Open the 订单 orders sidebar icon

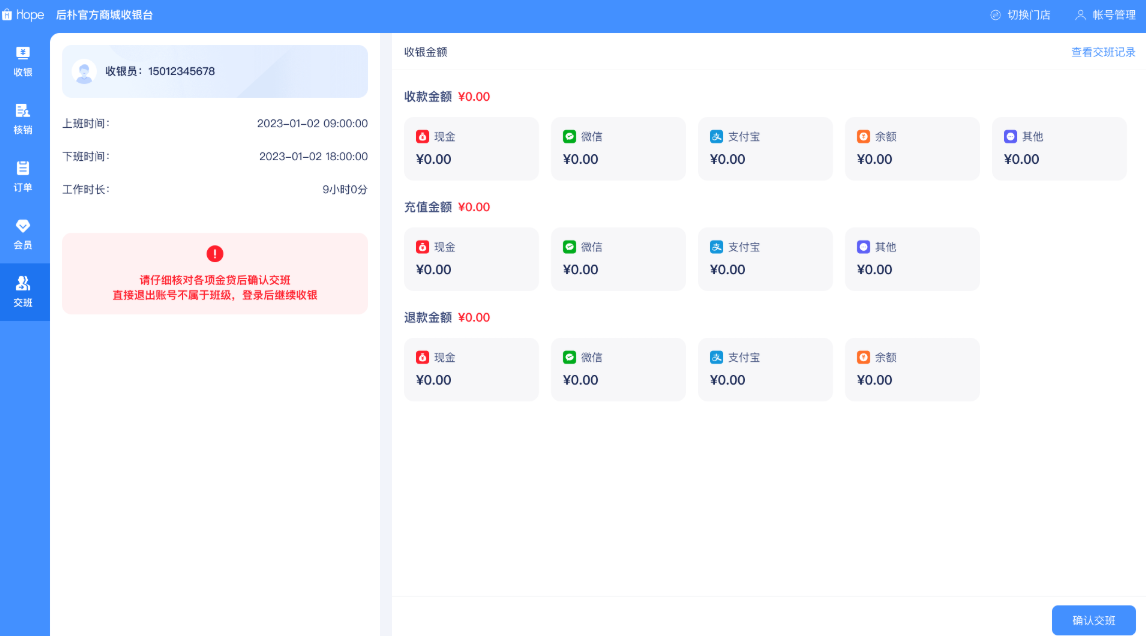[23, 169]
